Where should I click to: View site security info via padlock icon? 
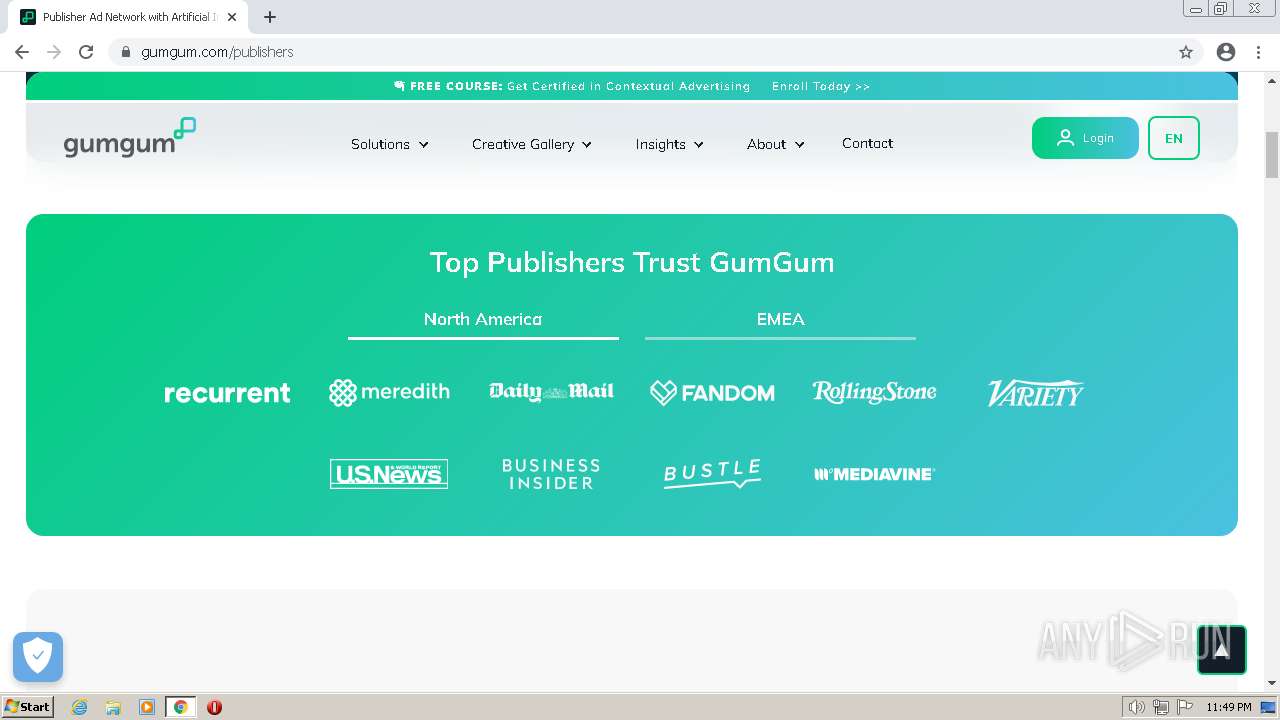126,52
